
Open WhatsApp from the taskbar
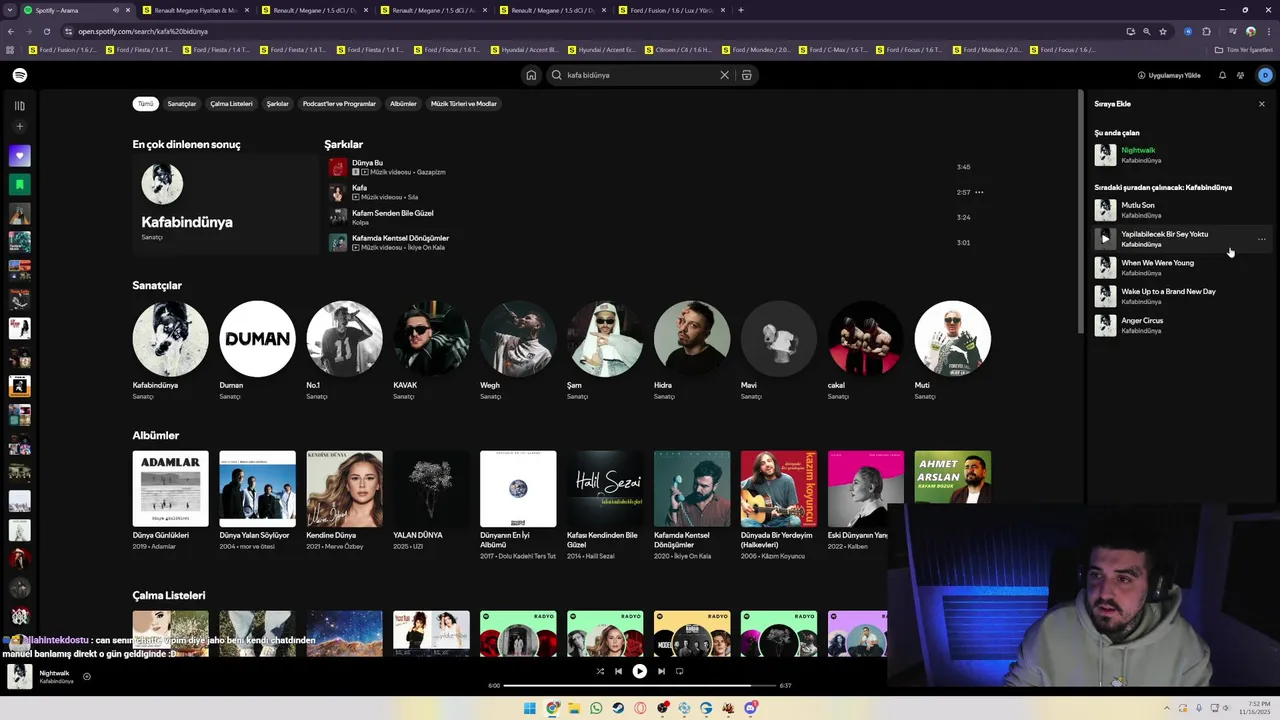coord(596,708)
